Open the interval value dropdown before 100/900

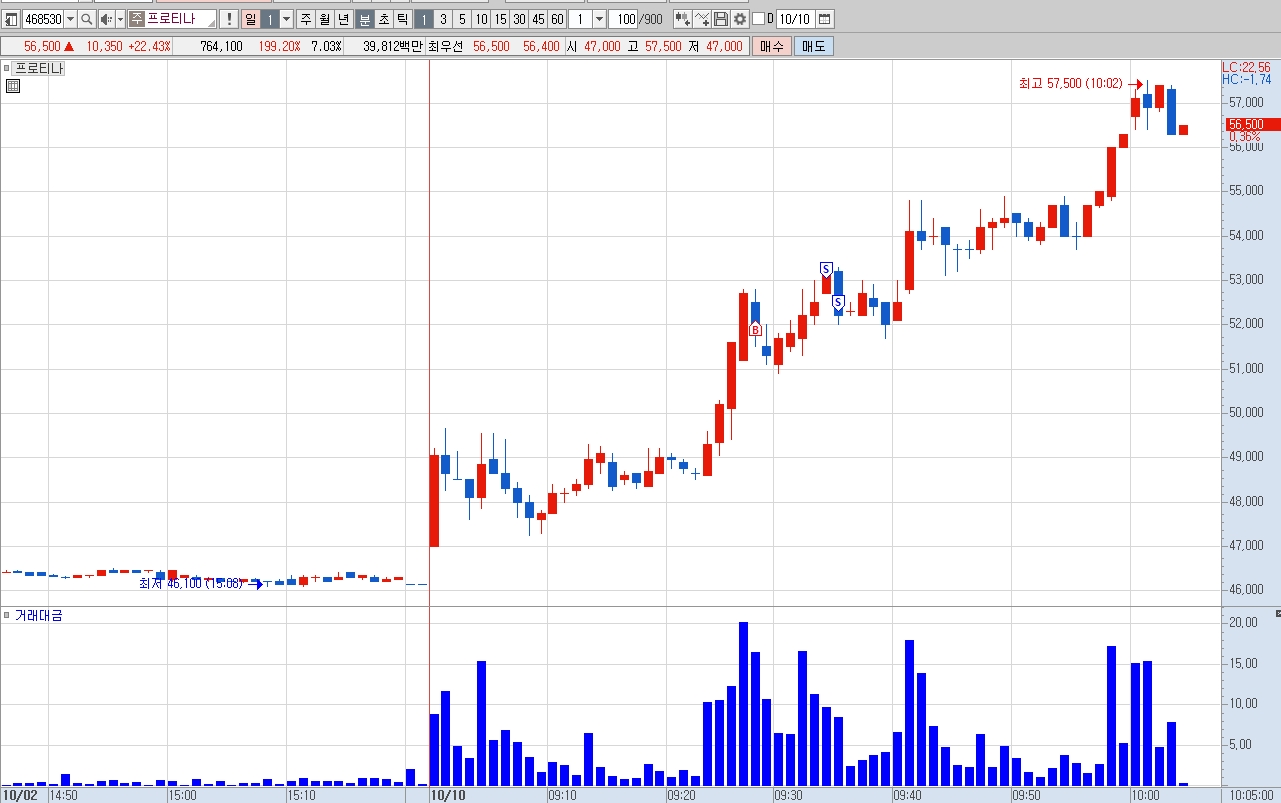(599, 19)
